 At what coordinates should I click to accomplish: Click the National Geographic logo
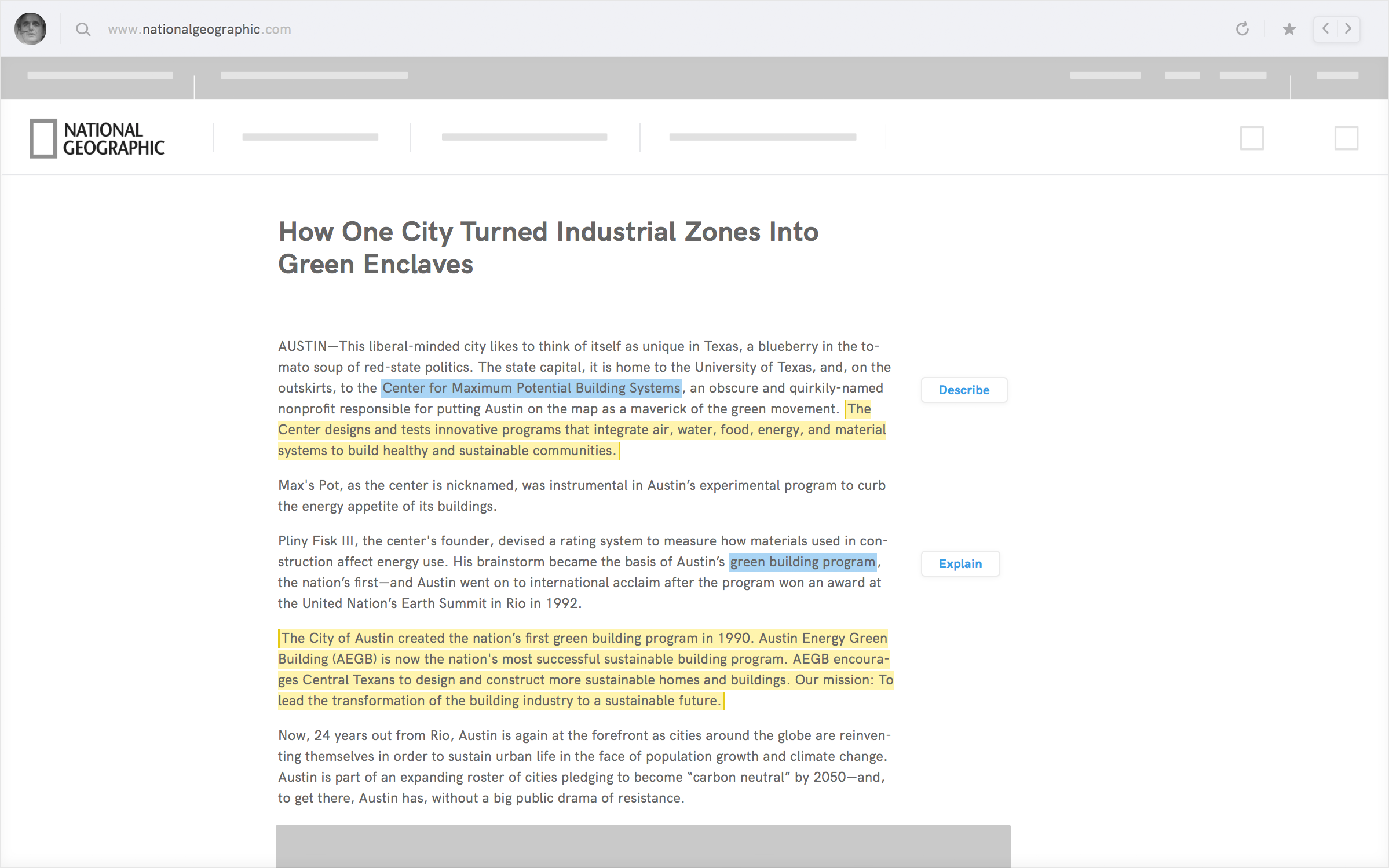click(x=97, y=138)
